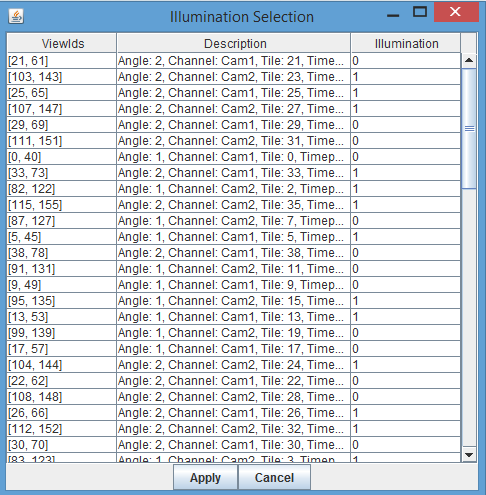Click the scrollbar down arrow
The height and width of the screenshot is (495, 486).
[469, 455]
